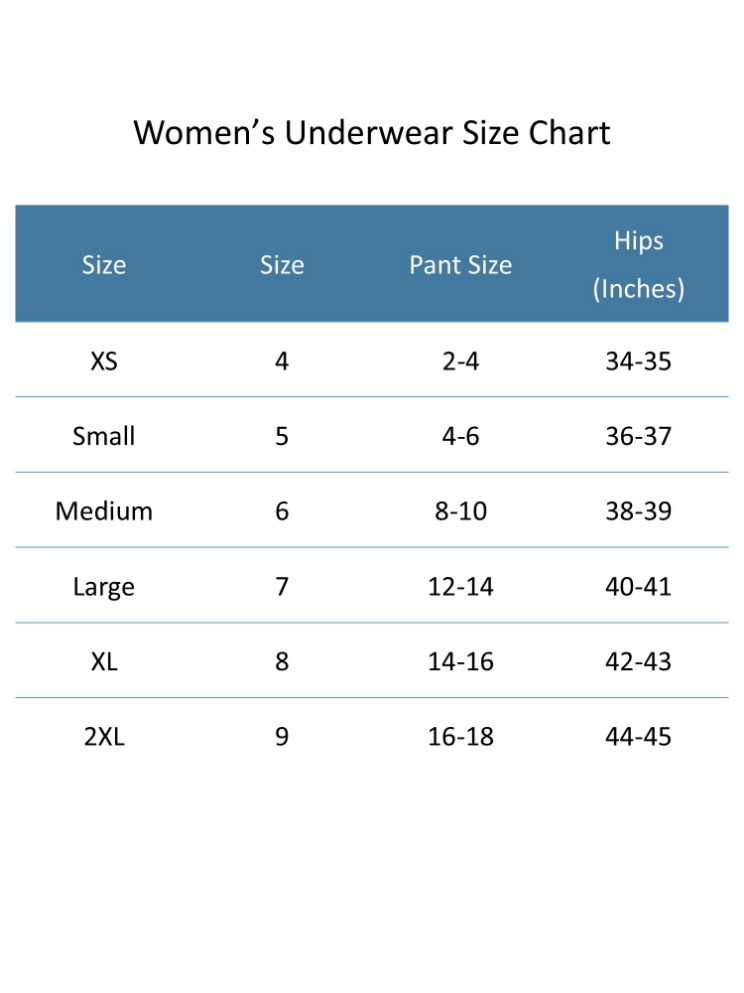Viewport: 744px width, 993px height.
Task: Select the "2XL" size cell
Action: coord(104,737)
